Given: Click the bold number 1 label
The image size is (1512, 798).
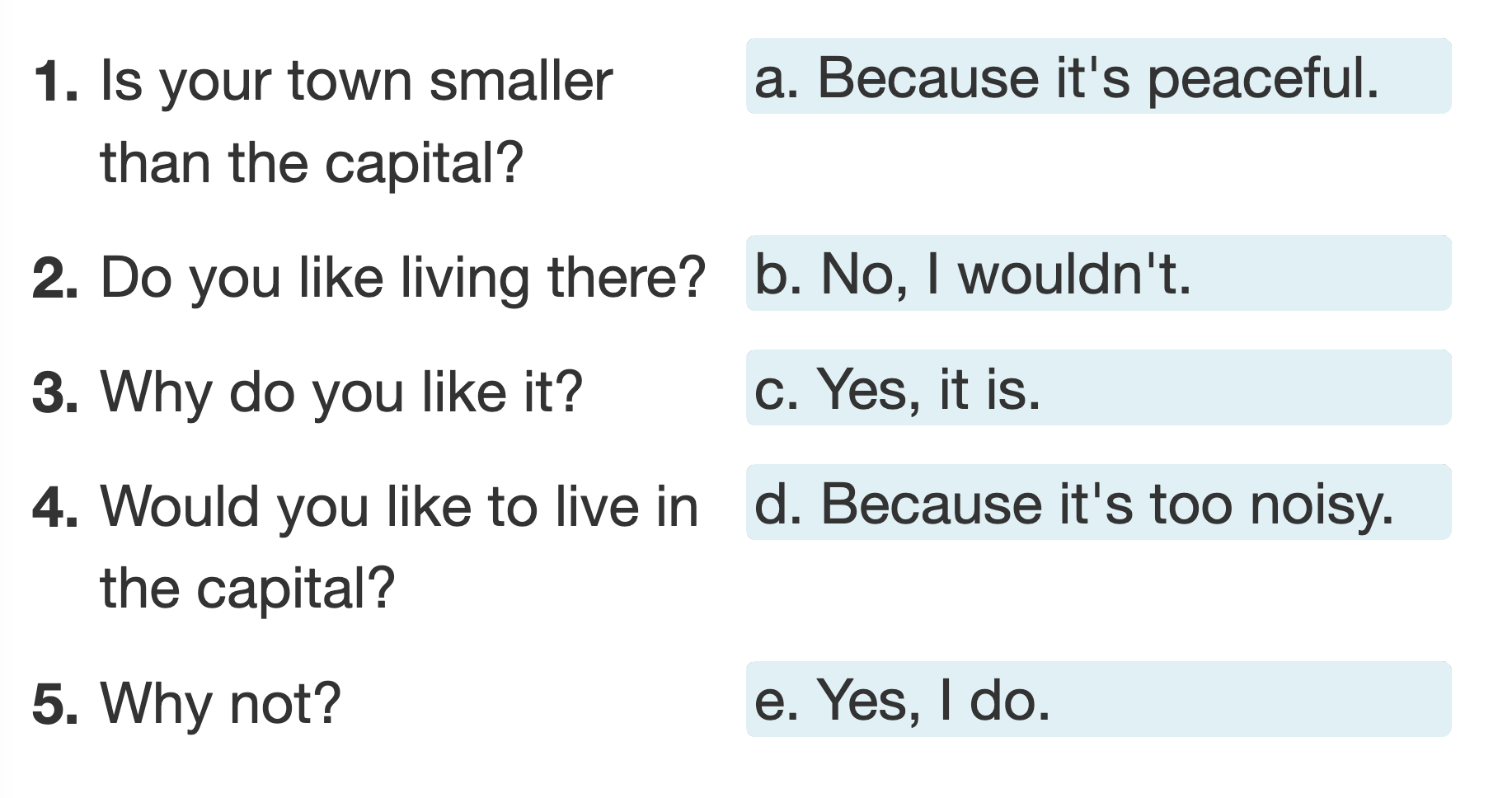Looking at the screenshot, I should pos(55,83).
